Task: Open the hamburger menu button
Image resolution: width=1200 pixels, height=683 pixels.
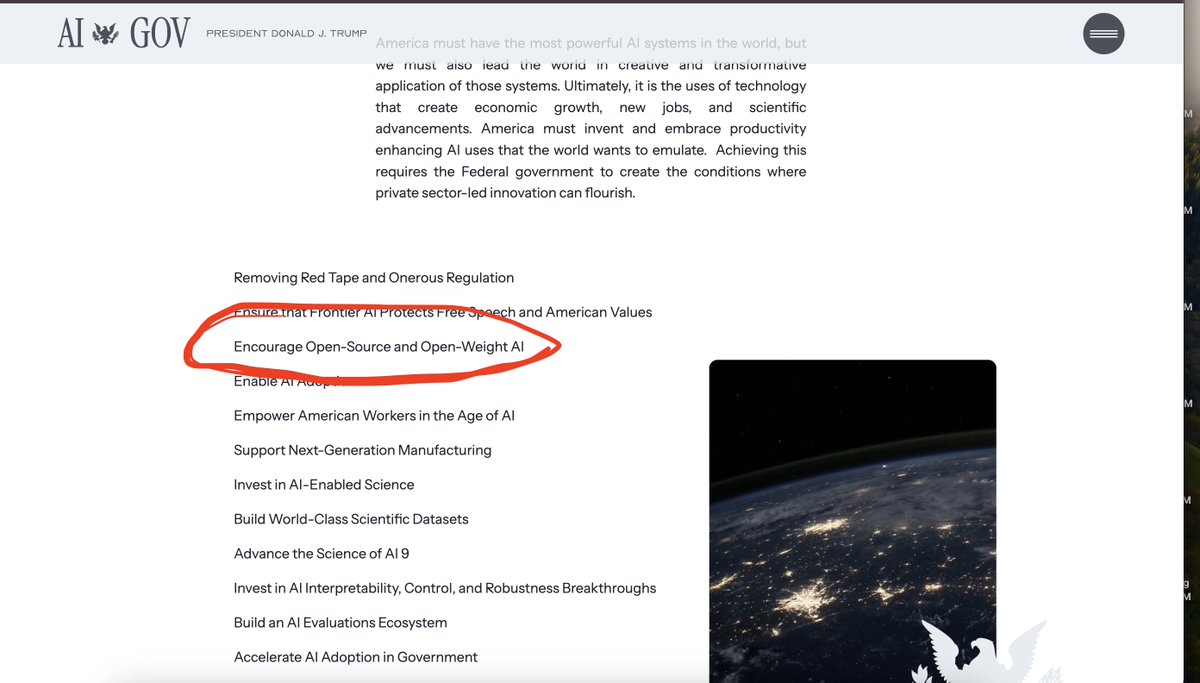Action: [x=1104, y=34]
